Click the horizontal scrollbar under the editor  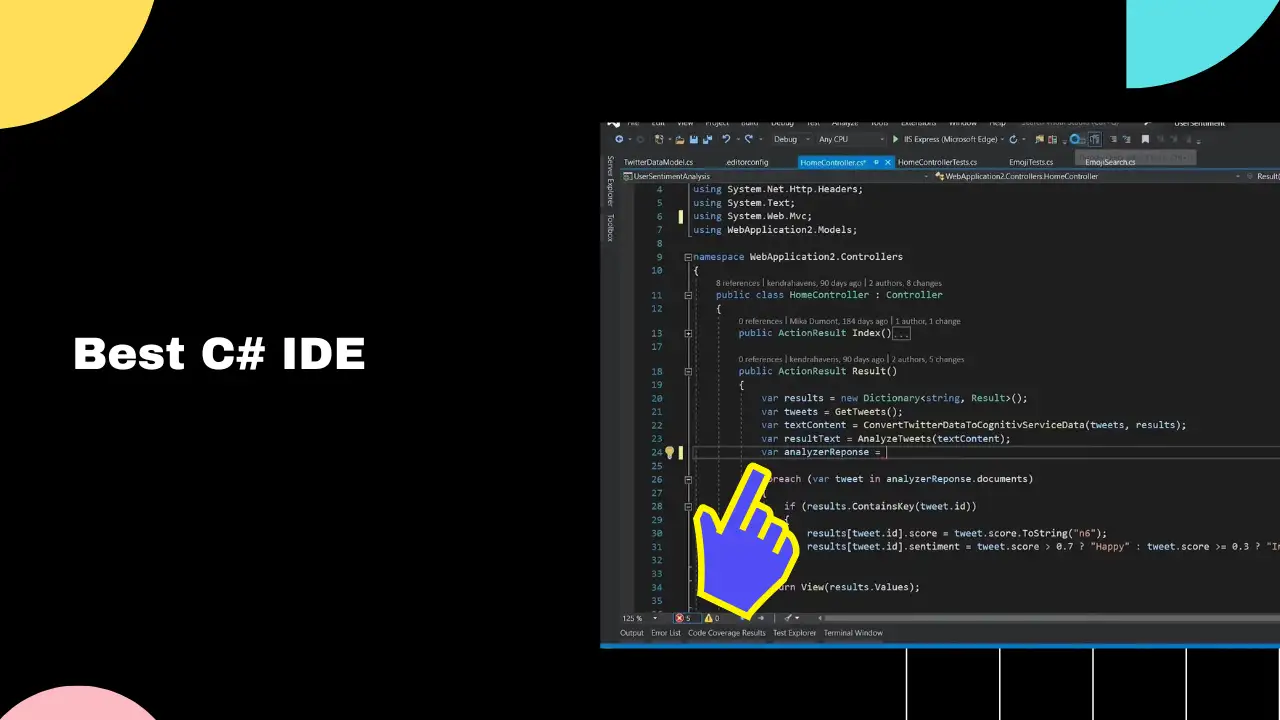point(1050,618)
